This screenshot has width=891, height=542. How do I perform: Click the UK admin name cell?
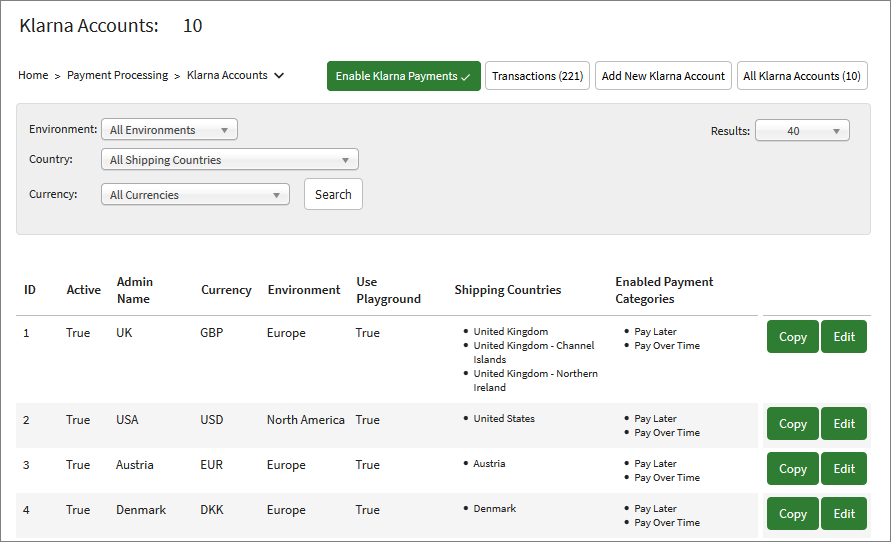coord(124,333)
